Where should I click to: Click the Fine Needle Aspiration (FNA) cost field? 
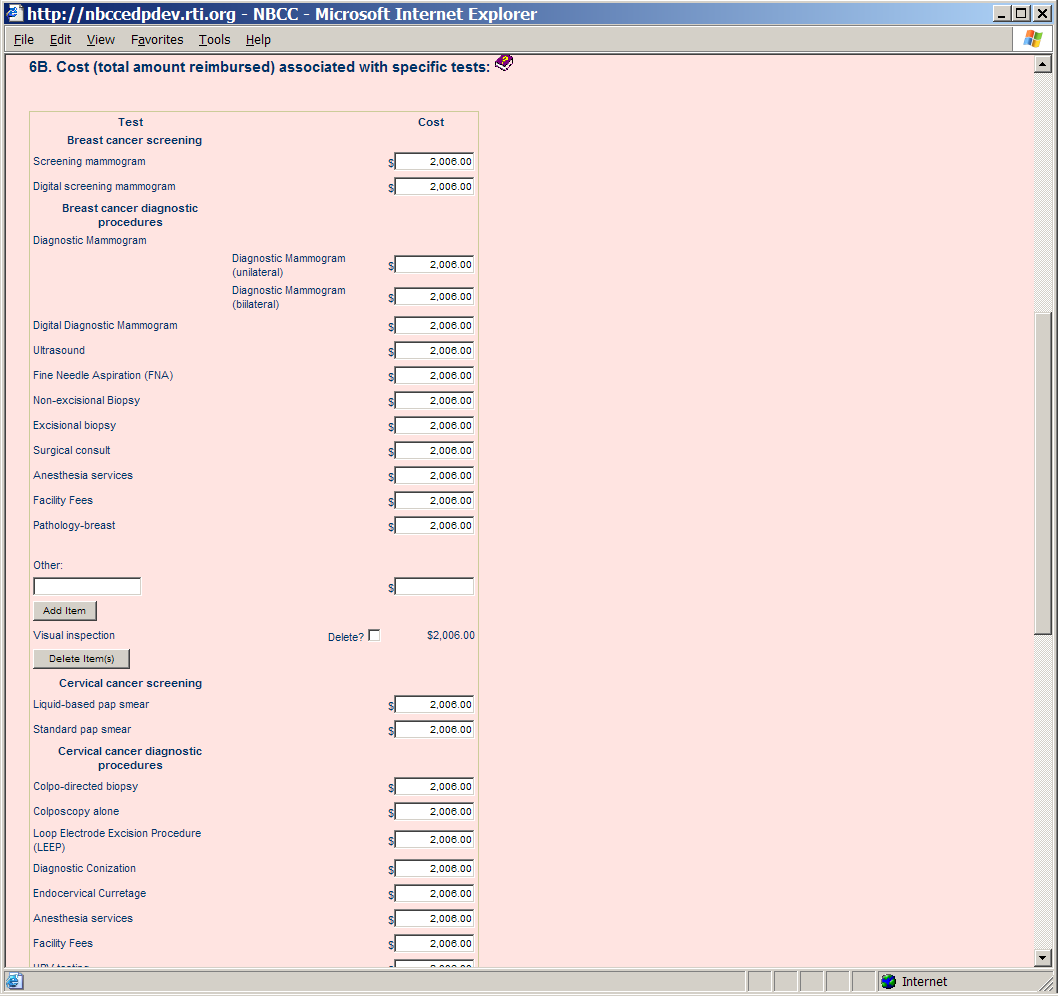(x=434, y=376)
